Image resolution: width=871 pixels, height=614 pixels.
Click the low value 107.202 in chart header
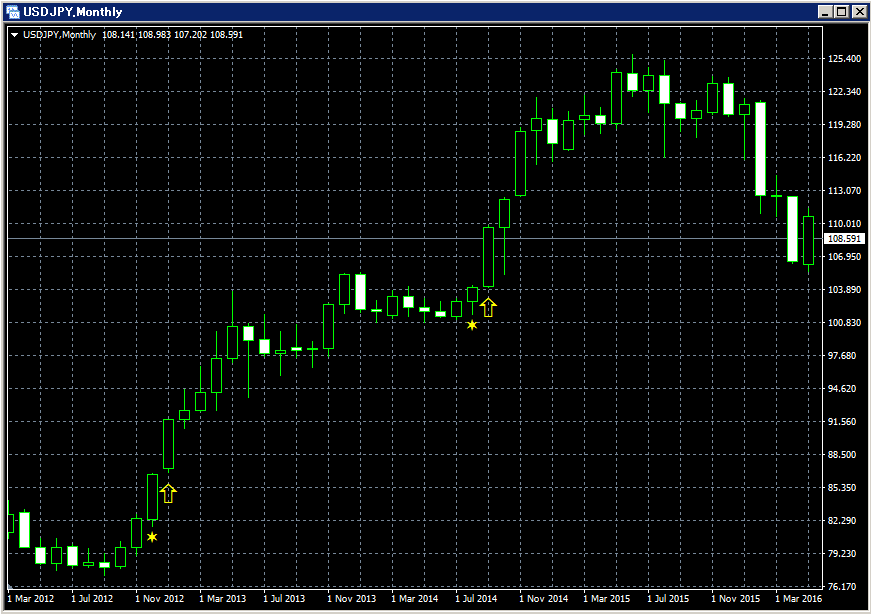(191, 34)
